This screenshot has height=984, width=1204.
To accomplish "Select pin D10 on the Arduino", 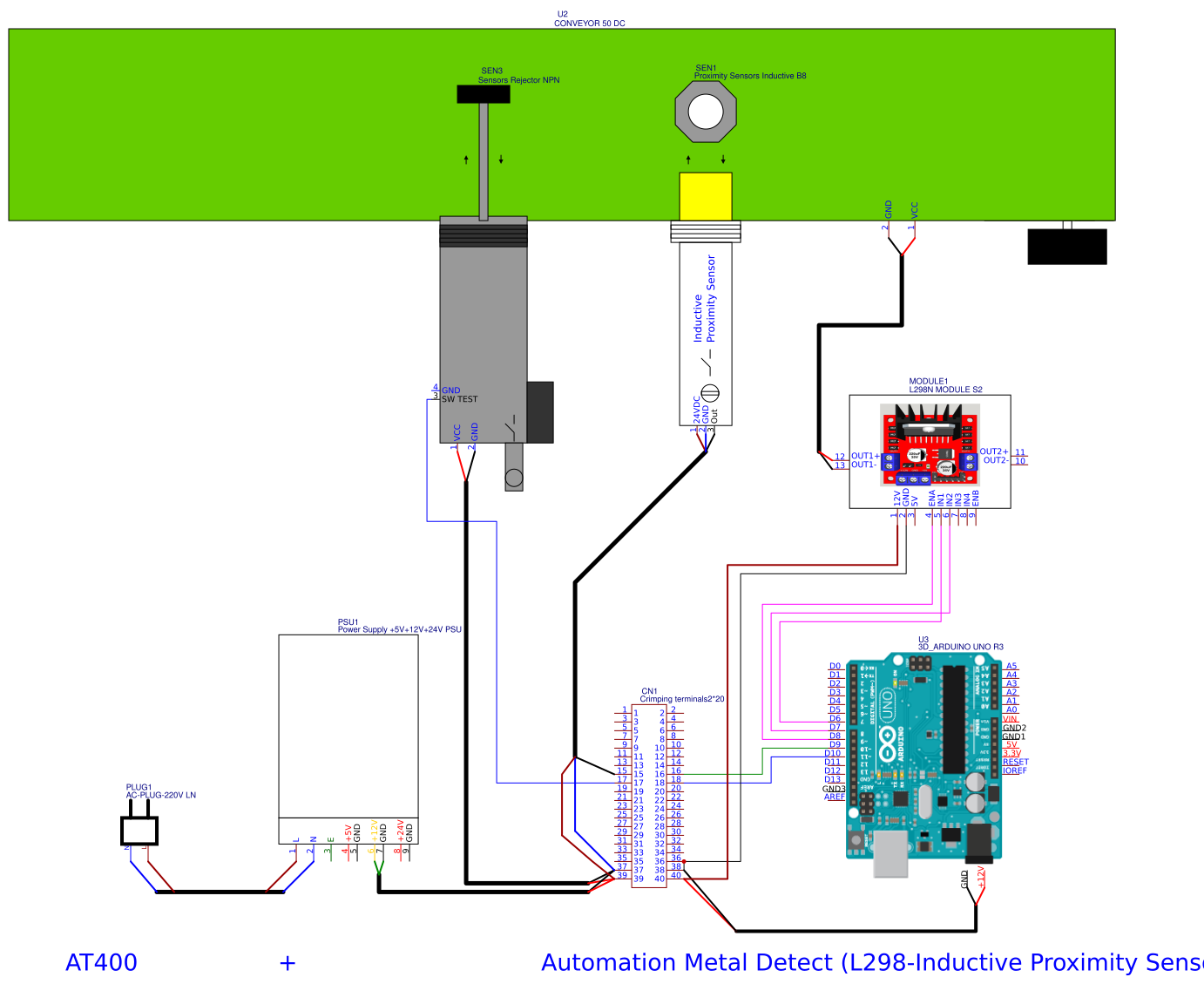I will point(832,752).
